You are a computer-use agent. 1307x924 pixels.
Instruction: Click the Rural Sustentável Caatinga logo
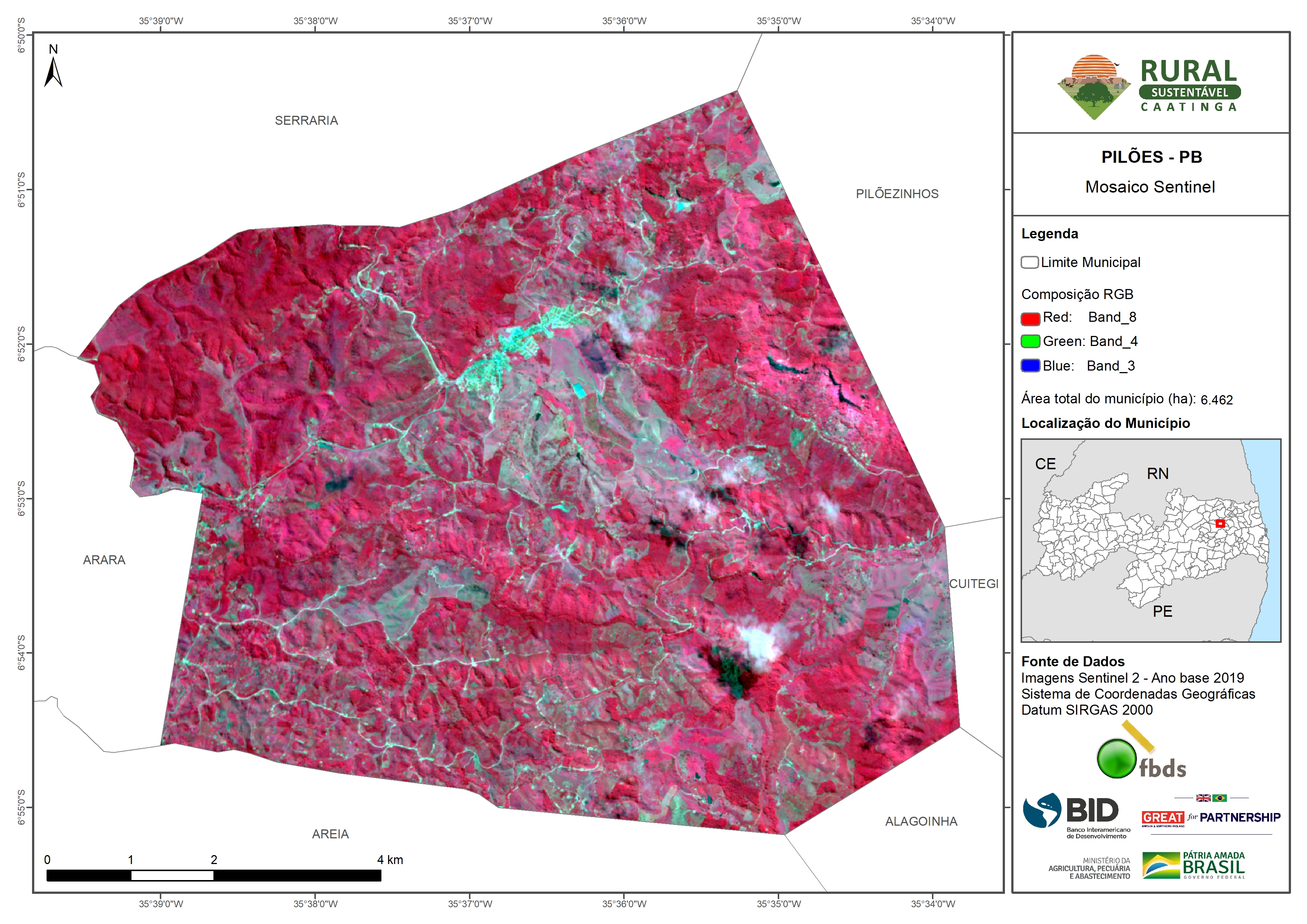pos(1149,86)
